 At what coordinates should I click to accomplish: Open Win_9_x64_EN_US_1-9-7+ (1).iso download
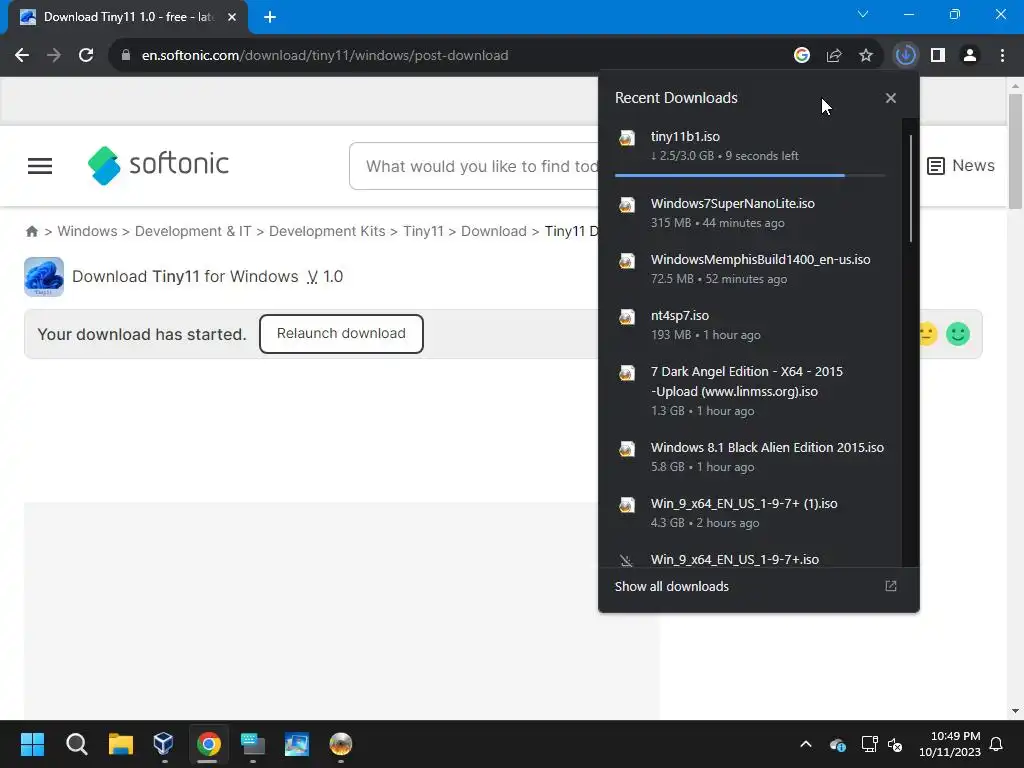click(x=750, y=513)
